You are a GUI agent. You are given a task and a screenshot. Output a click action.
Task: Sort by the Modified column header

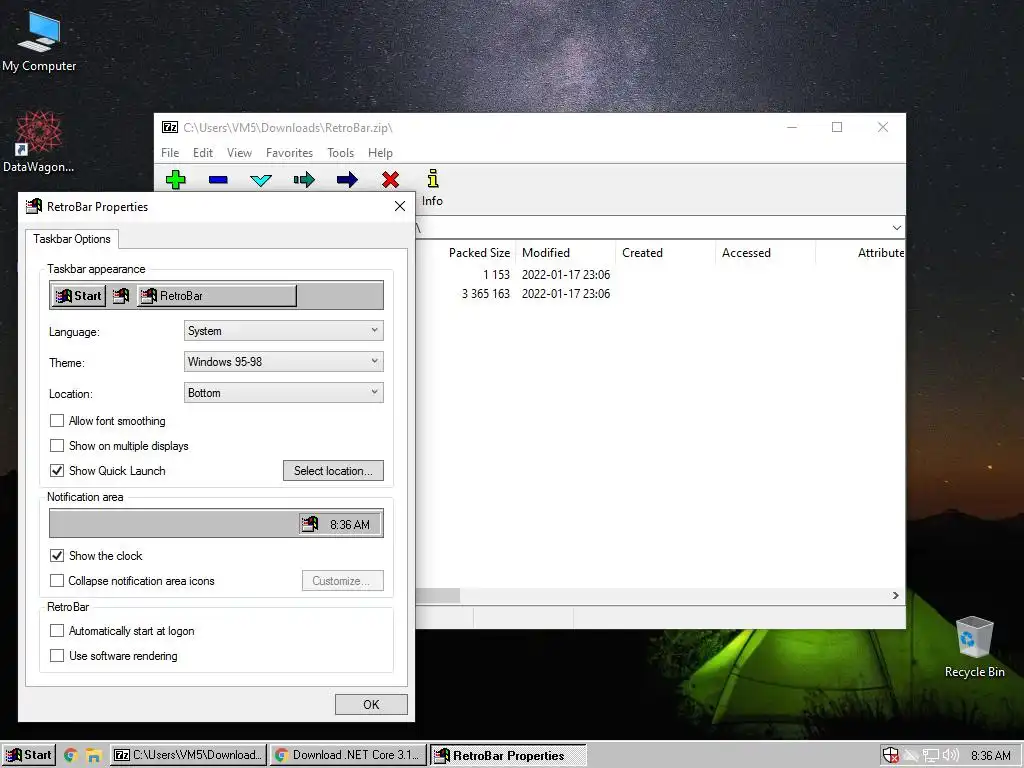point(566,253)
